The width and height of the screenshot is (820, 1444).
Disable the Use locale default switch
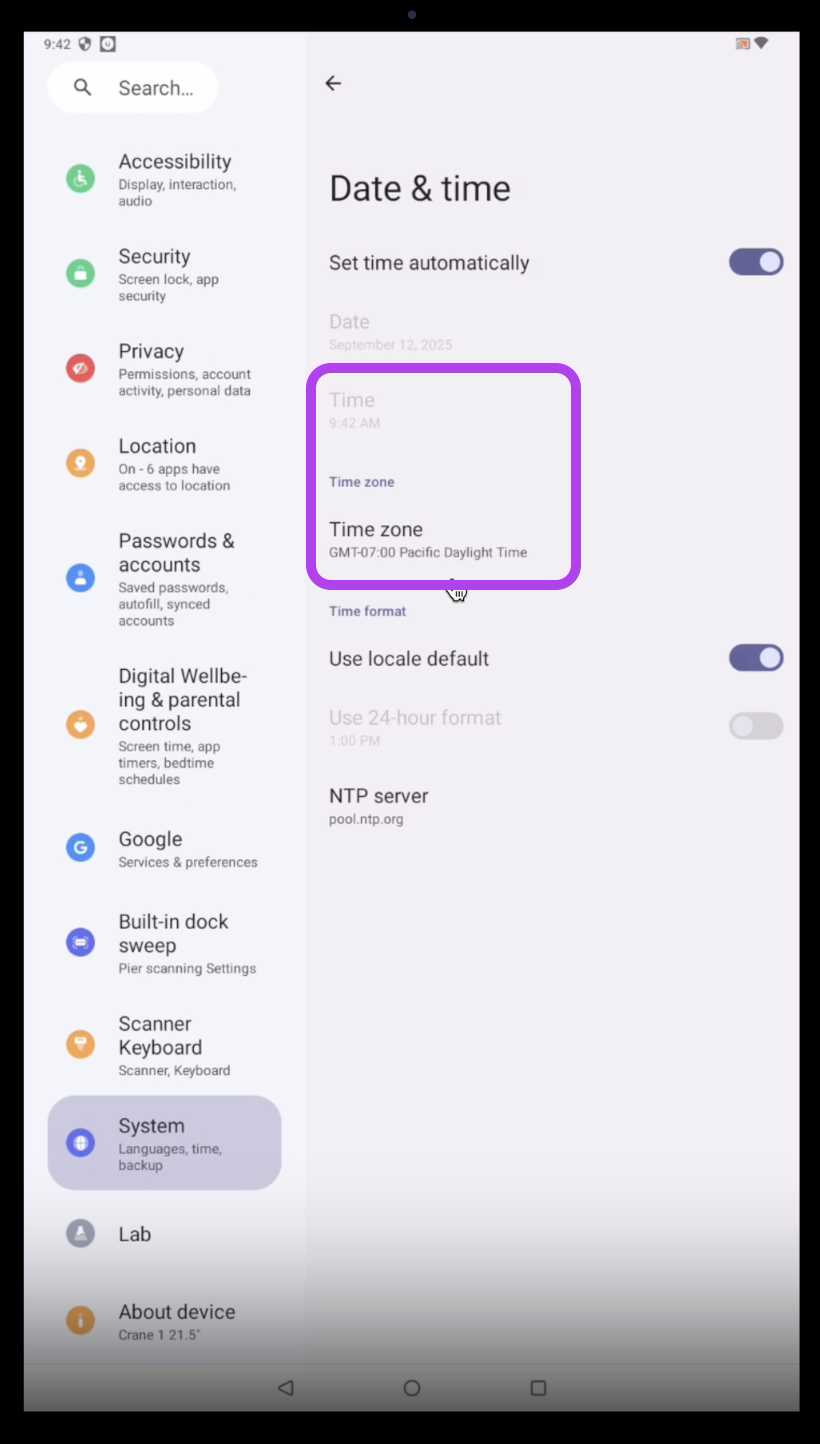point(756,658)
